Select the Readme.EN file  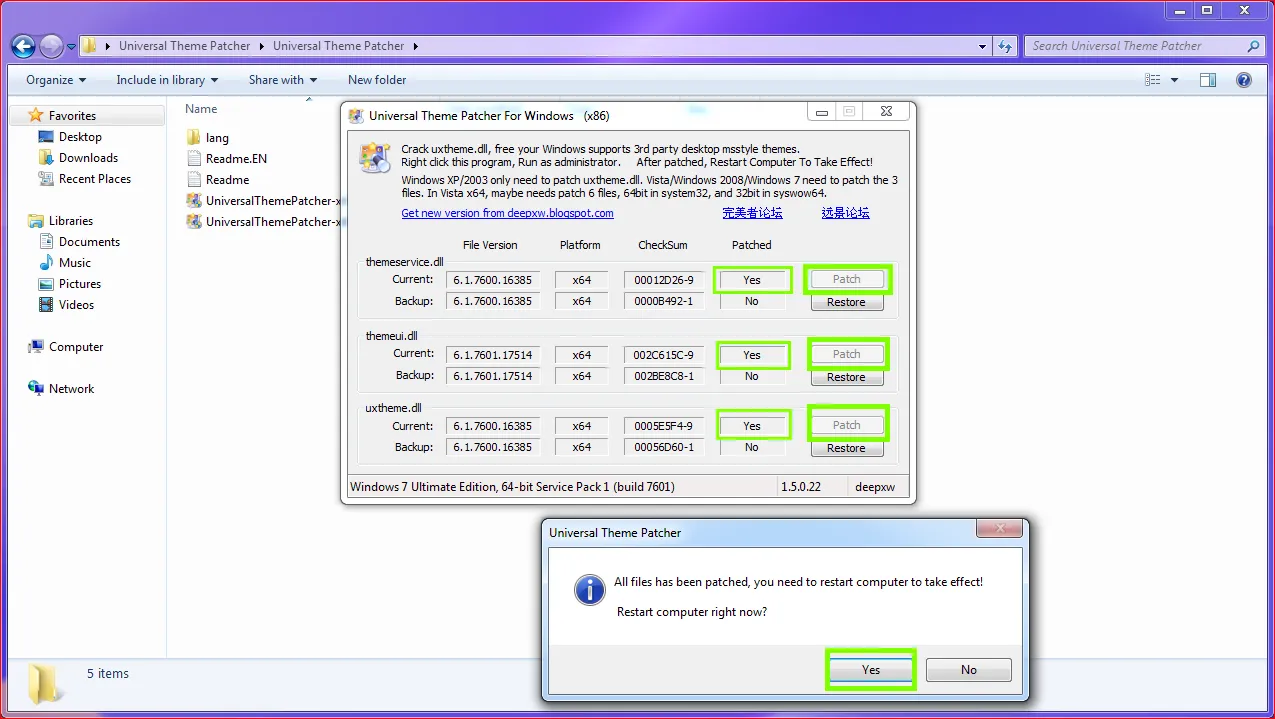click(236, 159)
